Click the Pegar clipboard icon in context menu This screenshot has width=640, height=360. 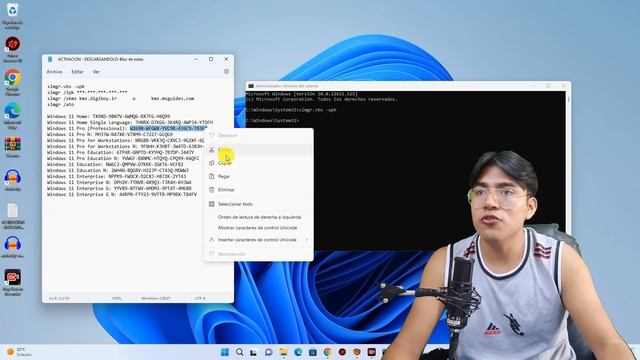[x=211, y=176]
